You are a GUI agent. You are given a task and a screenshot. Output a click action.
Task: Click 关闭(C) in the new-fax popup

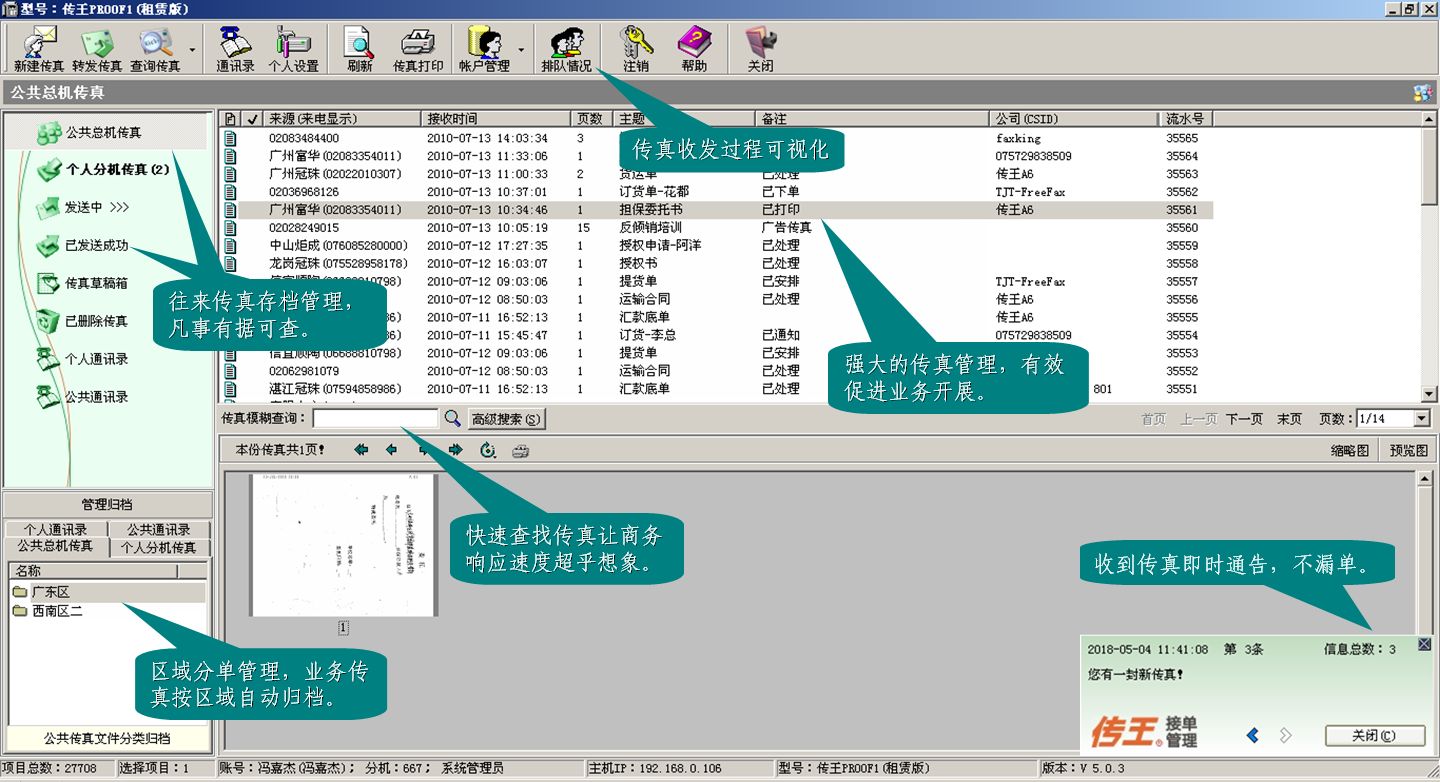[1374, 736]
